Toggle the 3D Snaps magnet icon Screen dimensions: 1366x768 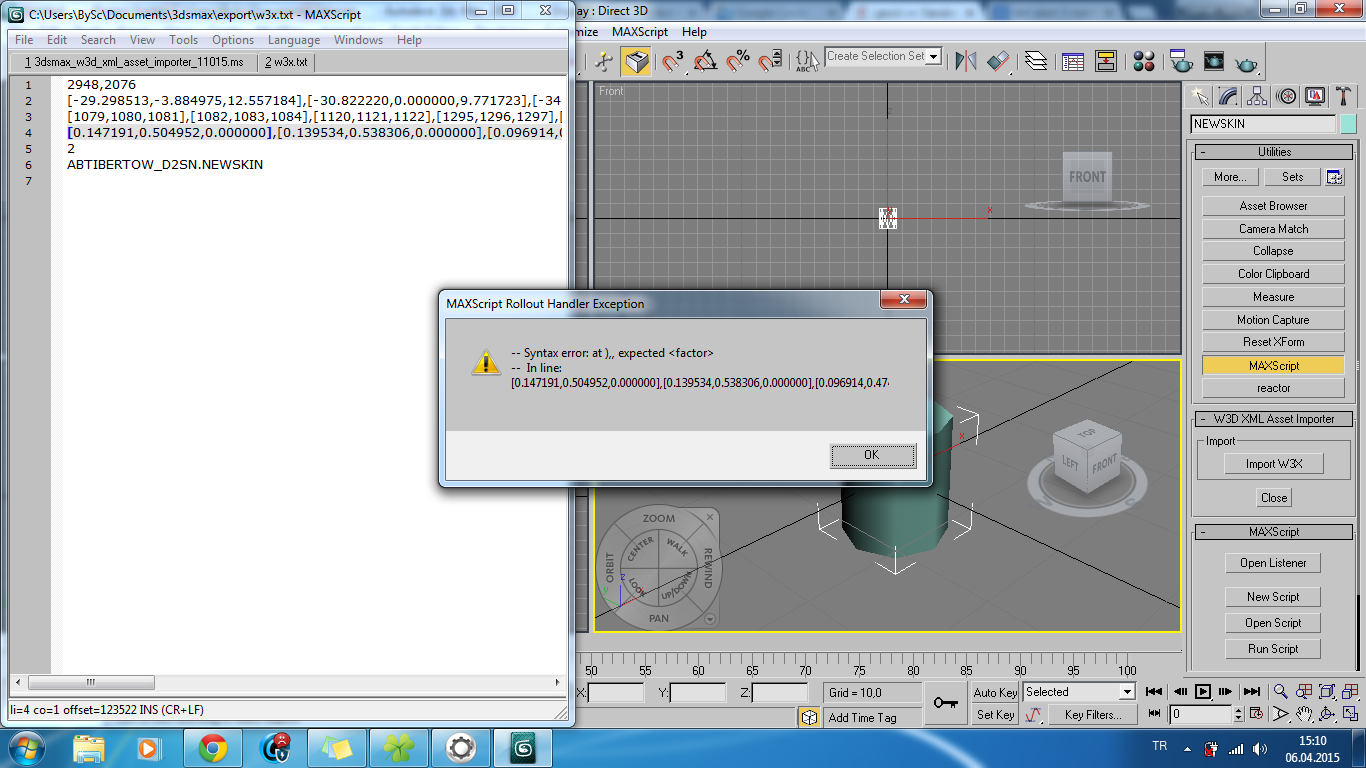(x=673, y=62)
